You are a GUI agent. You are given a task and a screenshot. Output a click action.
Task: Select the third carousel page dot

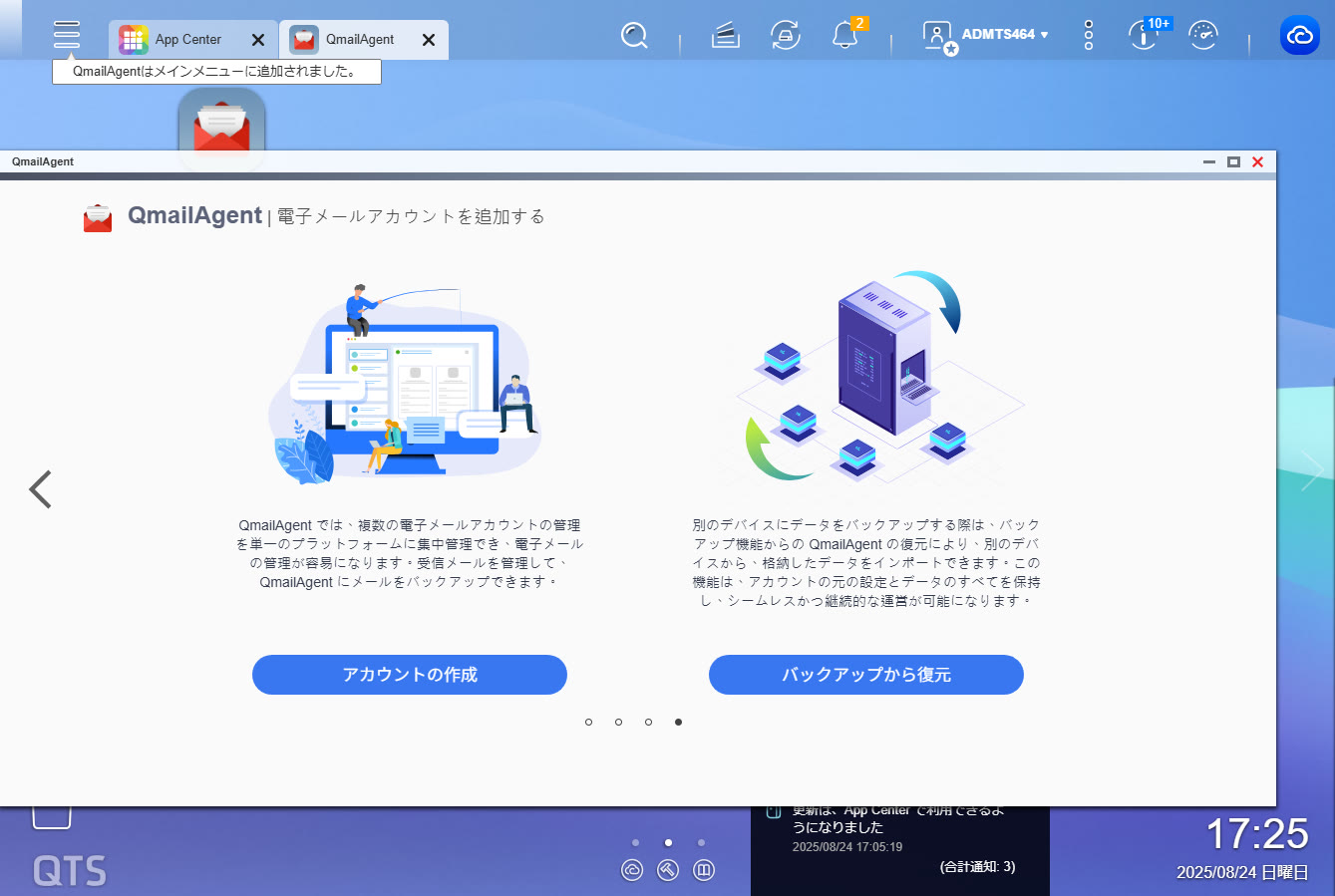pos(649,722)
